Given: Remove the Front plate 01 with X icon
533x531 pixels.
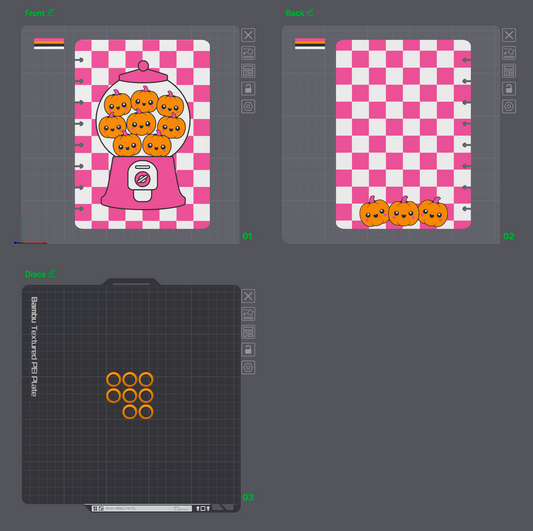Looking at the screenshot, I should click(248, 35).
